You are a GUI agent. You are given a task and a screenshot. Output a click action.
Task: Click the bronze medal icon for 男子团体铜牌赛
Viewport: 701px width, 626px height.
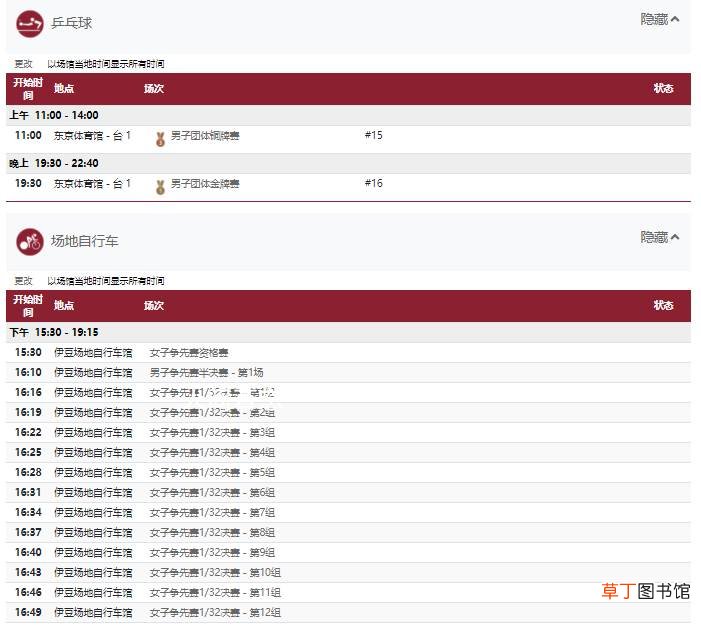coord(160,139)
